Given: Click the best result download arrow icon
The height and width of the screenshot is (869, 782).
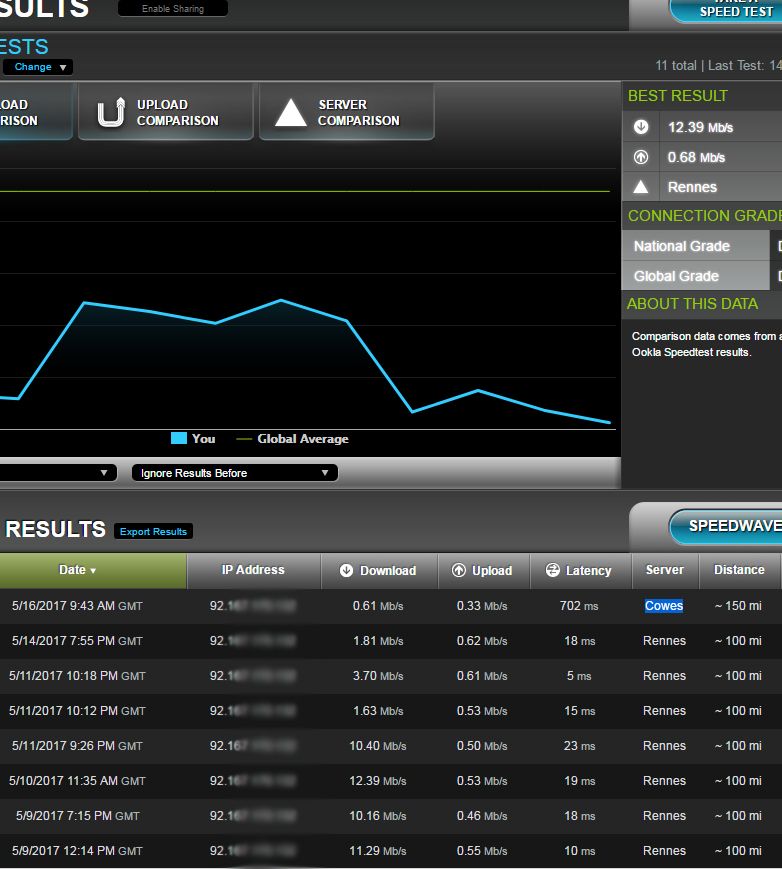Looking at the screenshot, I should click(641, 127).
